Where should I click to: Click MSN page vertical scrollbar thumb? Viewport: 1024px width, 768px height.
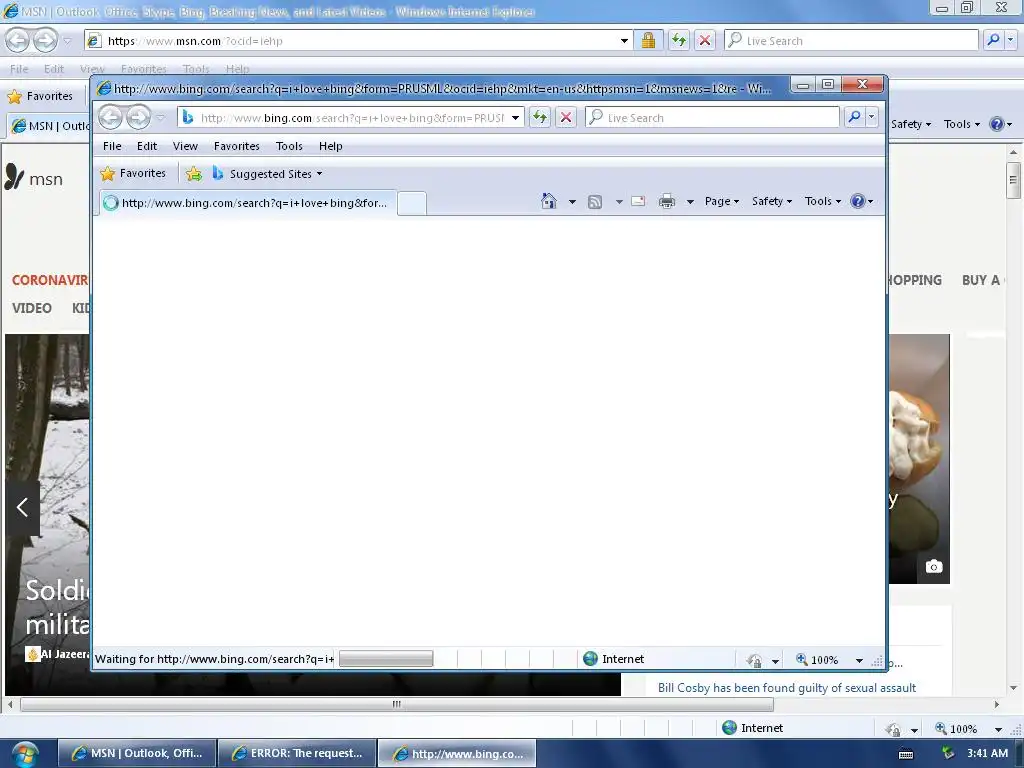coord(1013,179)
